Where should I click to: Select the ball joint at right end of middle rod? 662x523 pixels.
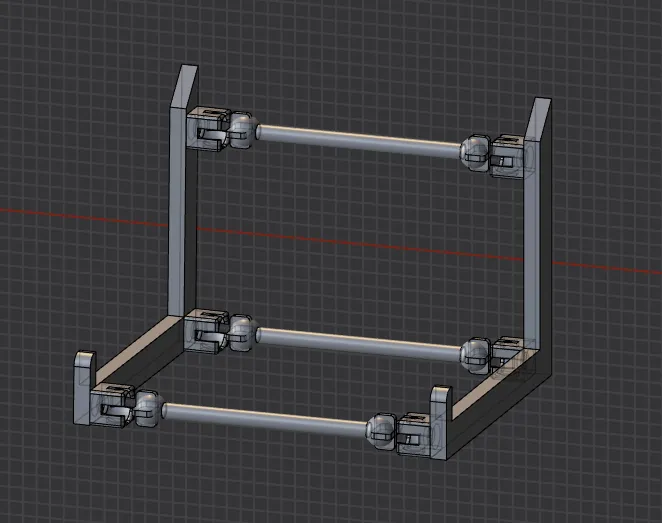click(x=475, y=355)
